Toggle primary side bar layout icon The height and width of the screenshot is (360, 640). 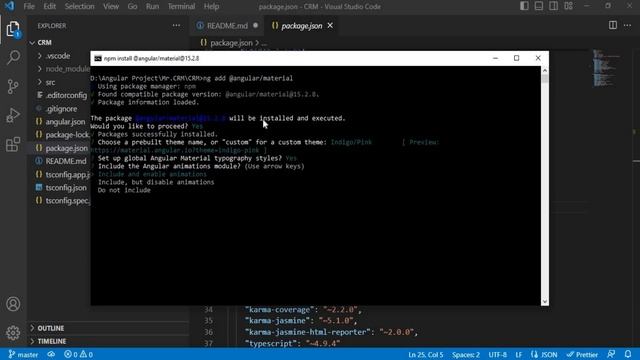524,6
